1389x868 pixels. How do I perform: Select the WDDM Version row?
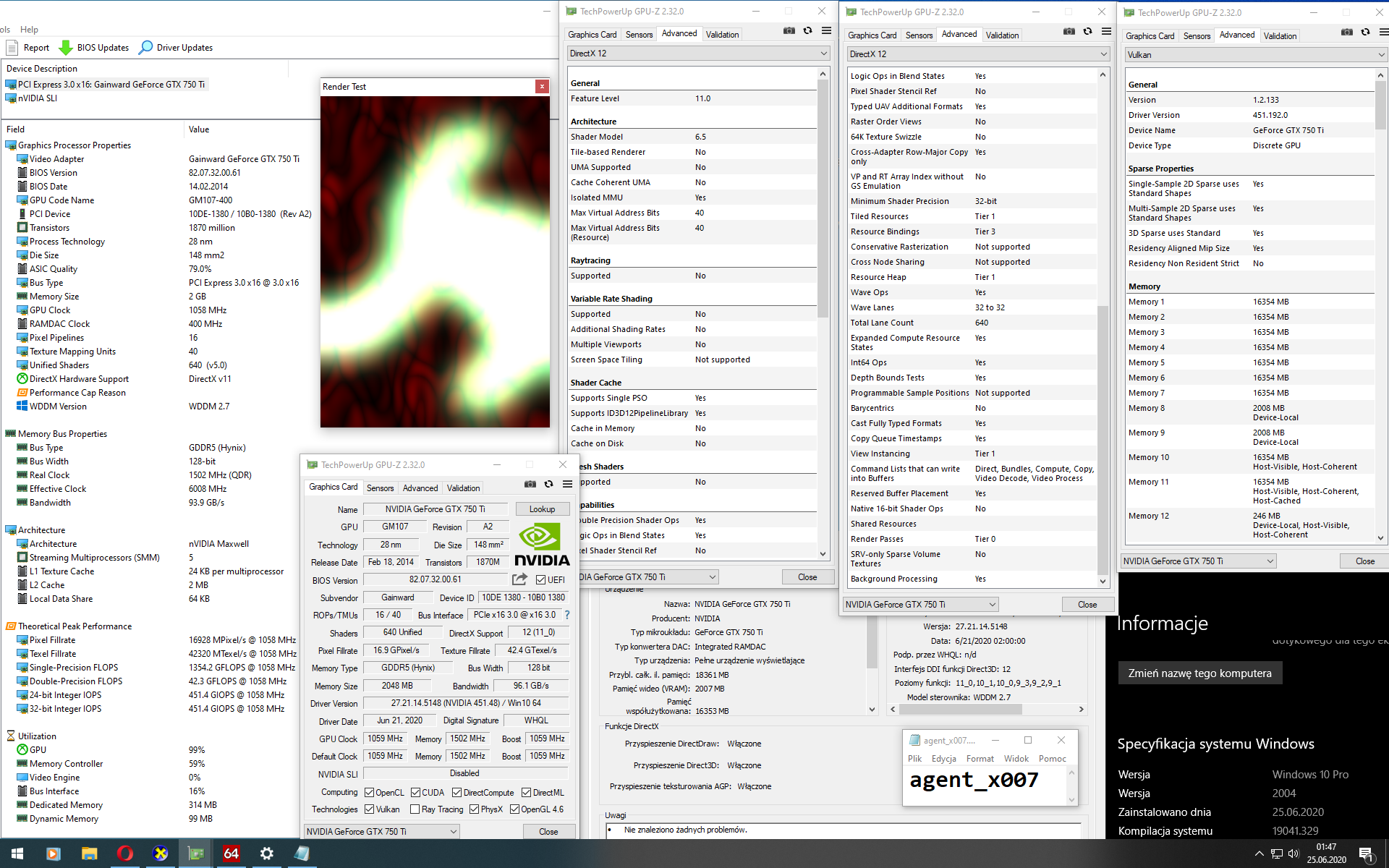point(58,407)
